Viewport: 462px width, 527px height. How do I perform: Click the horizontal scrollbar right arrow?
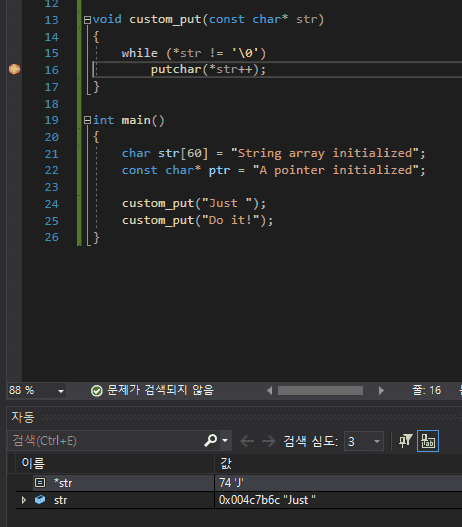[x=381, y=391]
